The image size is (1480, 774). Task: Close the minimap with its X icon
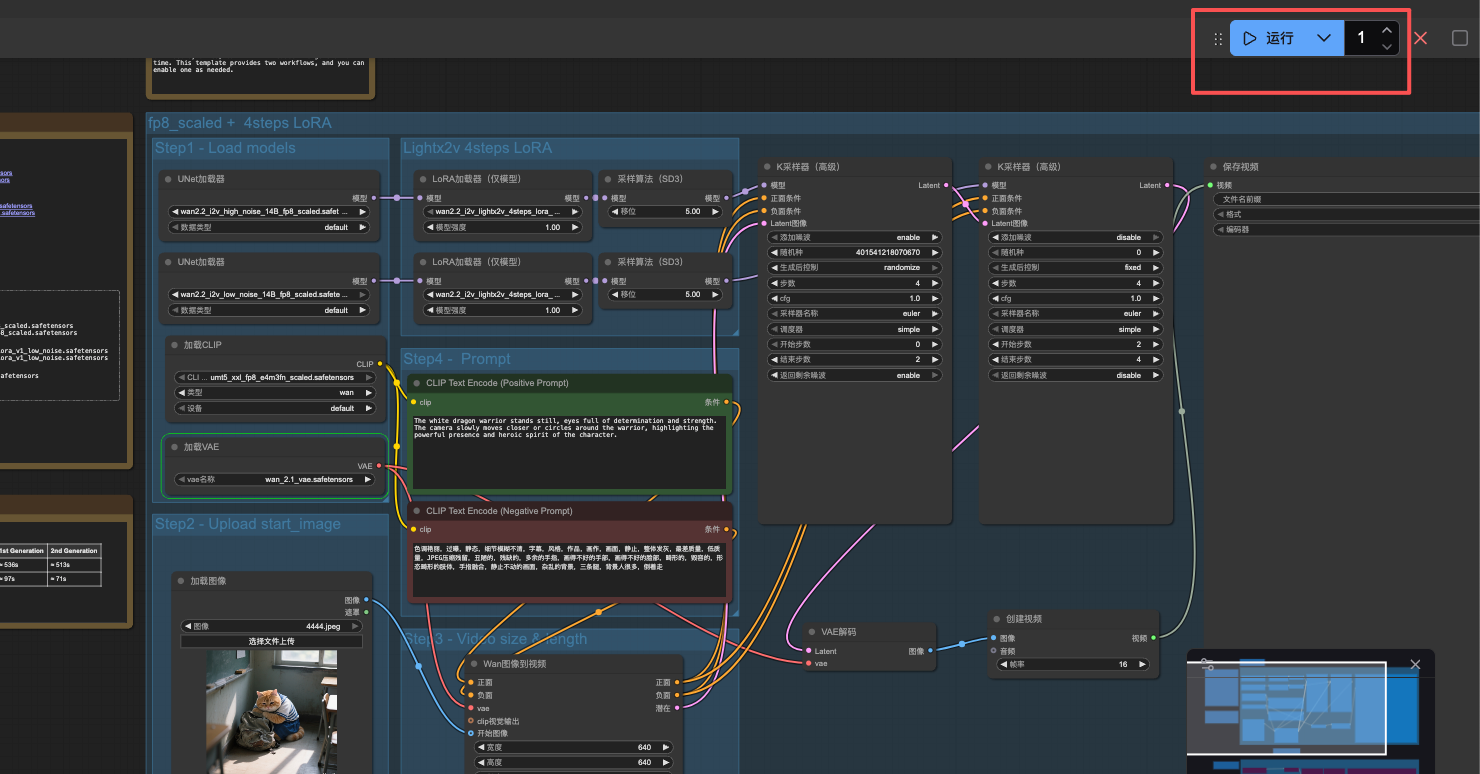coord(1415,664)
